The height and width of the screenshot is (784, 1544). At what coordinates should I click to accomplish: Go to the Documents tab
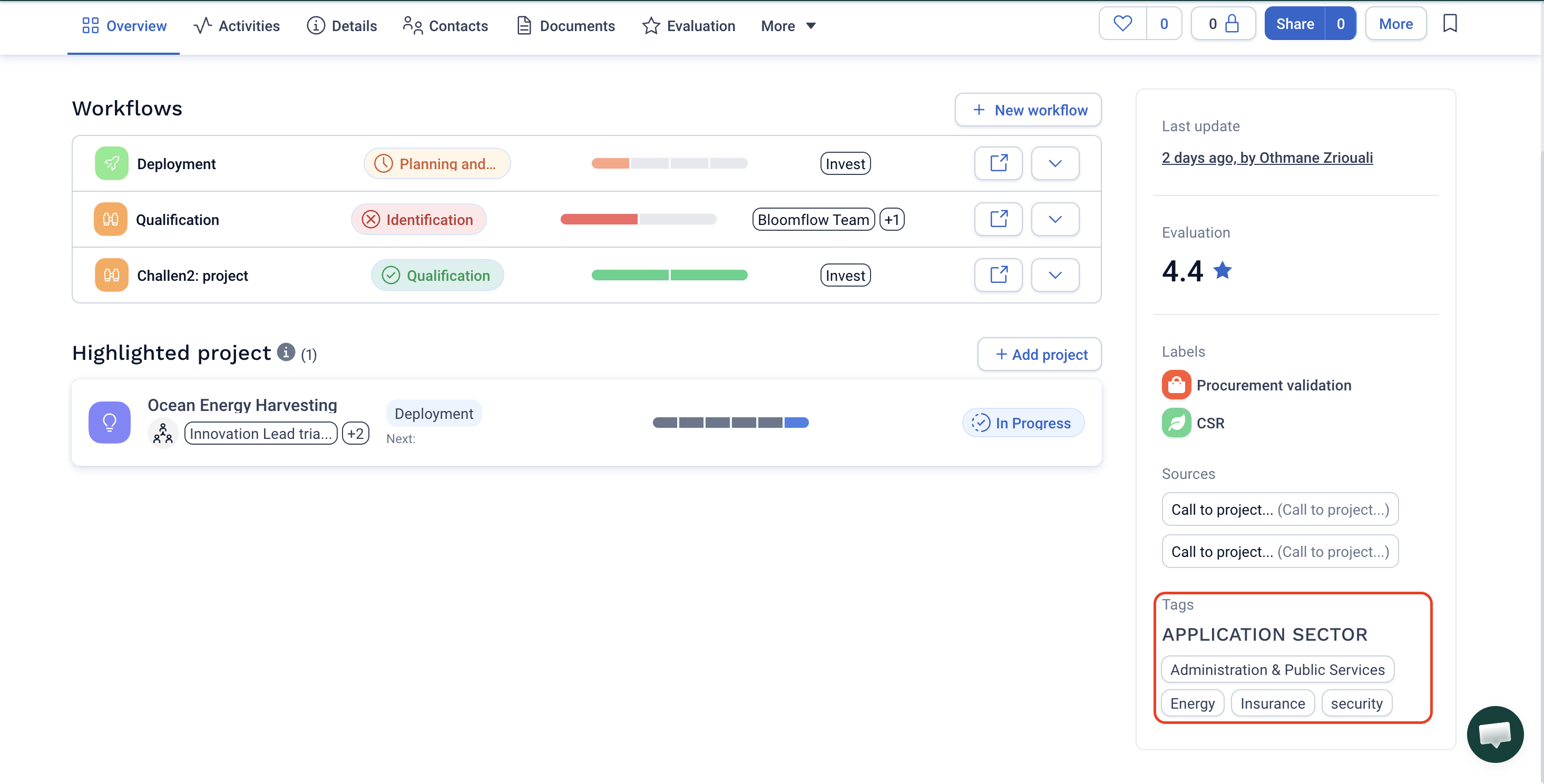coord(566,26)
